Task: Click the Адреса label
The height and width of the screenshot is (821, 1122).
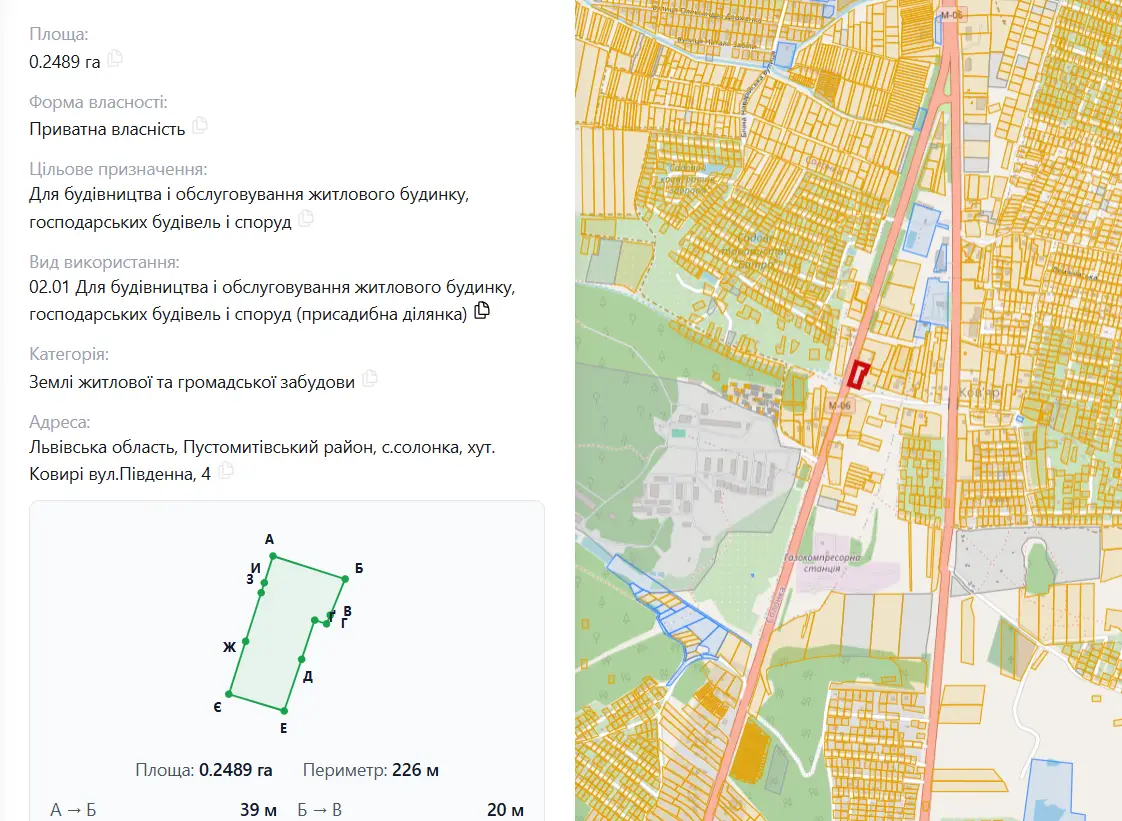Action: pyautogui.click(x=59, y=422)
